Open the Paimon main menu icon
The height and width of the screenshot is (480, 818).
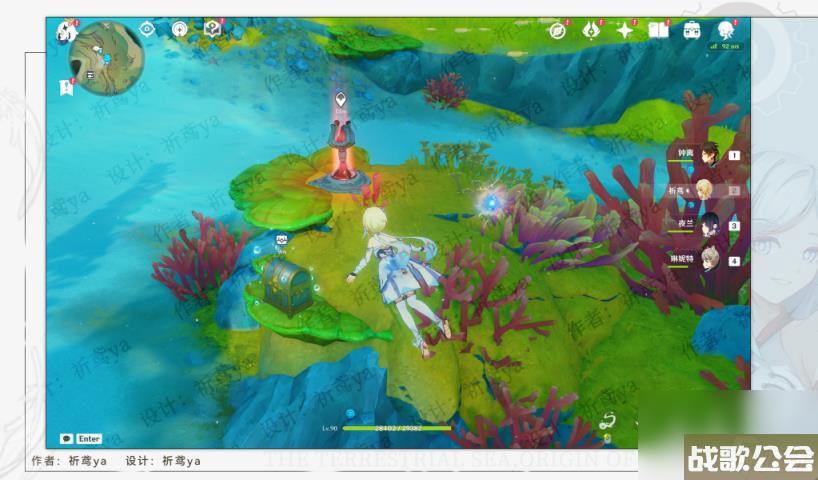click(67, 31)
